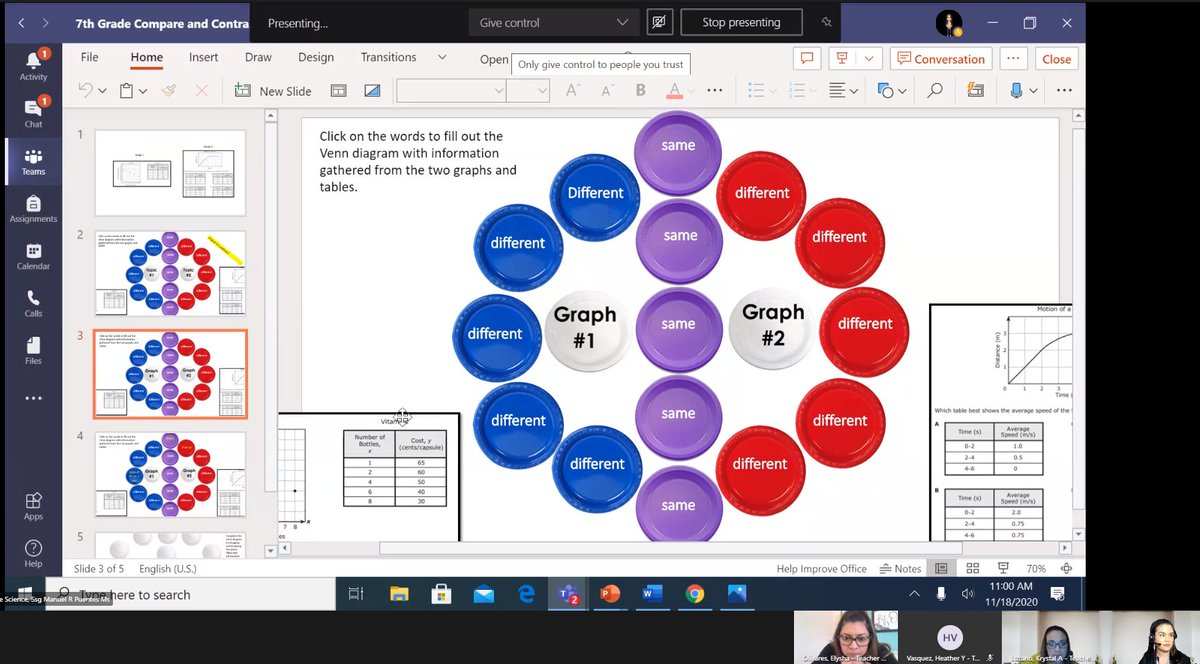Click the Designer icon in ribbon
The width and height of the screenshot is (1200, 664).
click(x=975, y=91)
